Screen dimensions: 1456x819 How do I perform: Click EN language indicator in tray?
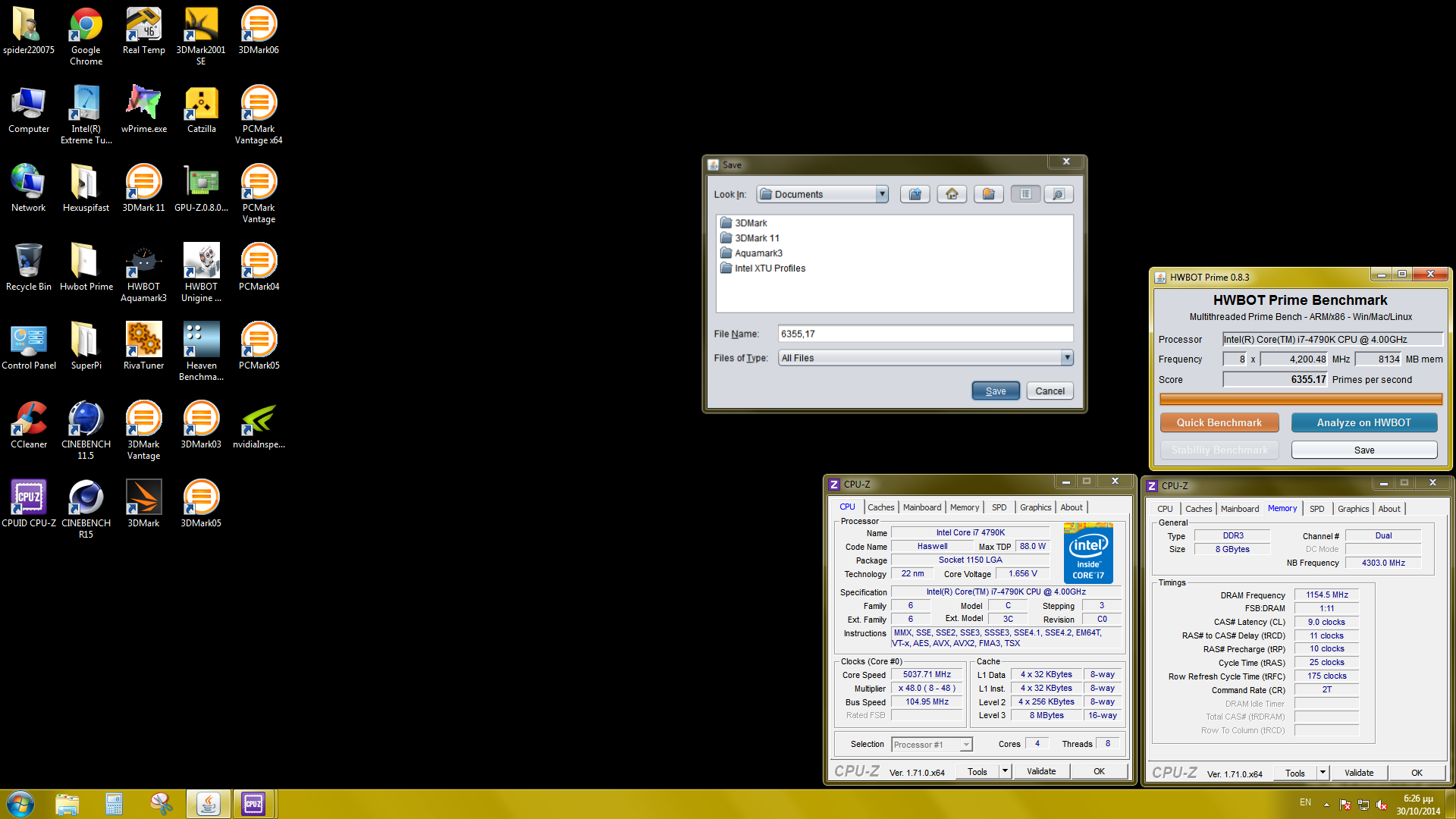pos(1305,802)
